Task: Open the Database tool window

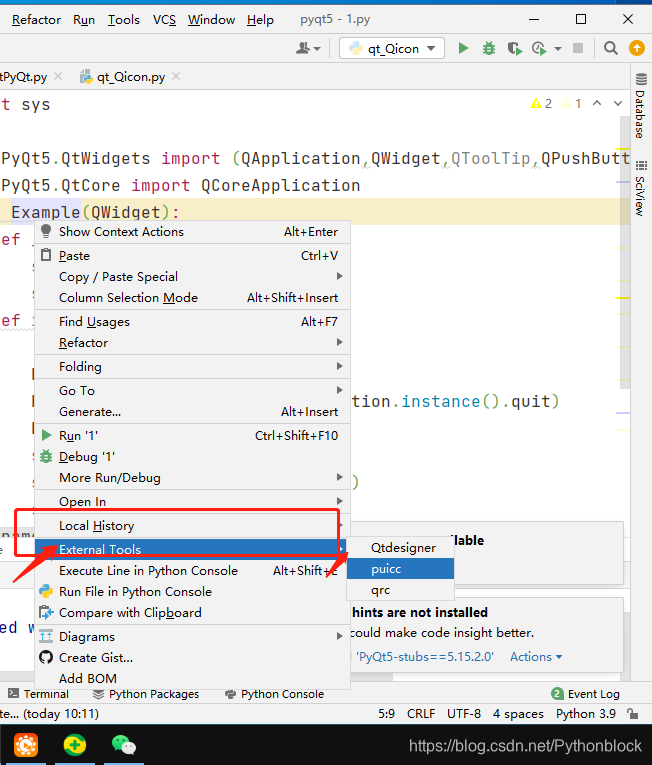Action: tap(641, 105)
